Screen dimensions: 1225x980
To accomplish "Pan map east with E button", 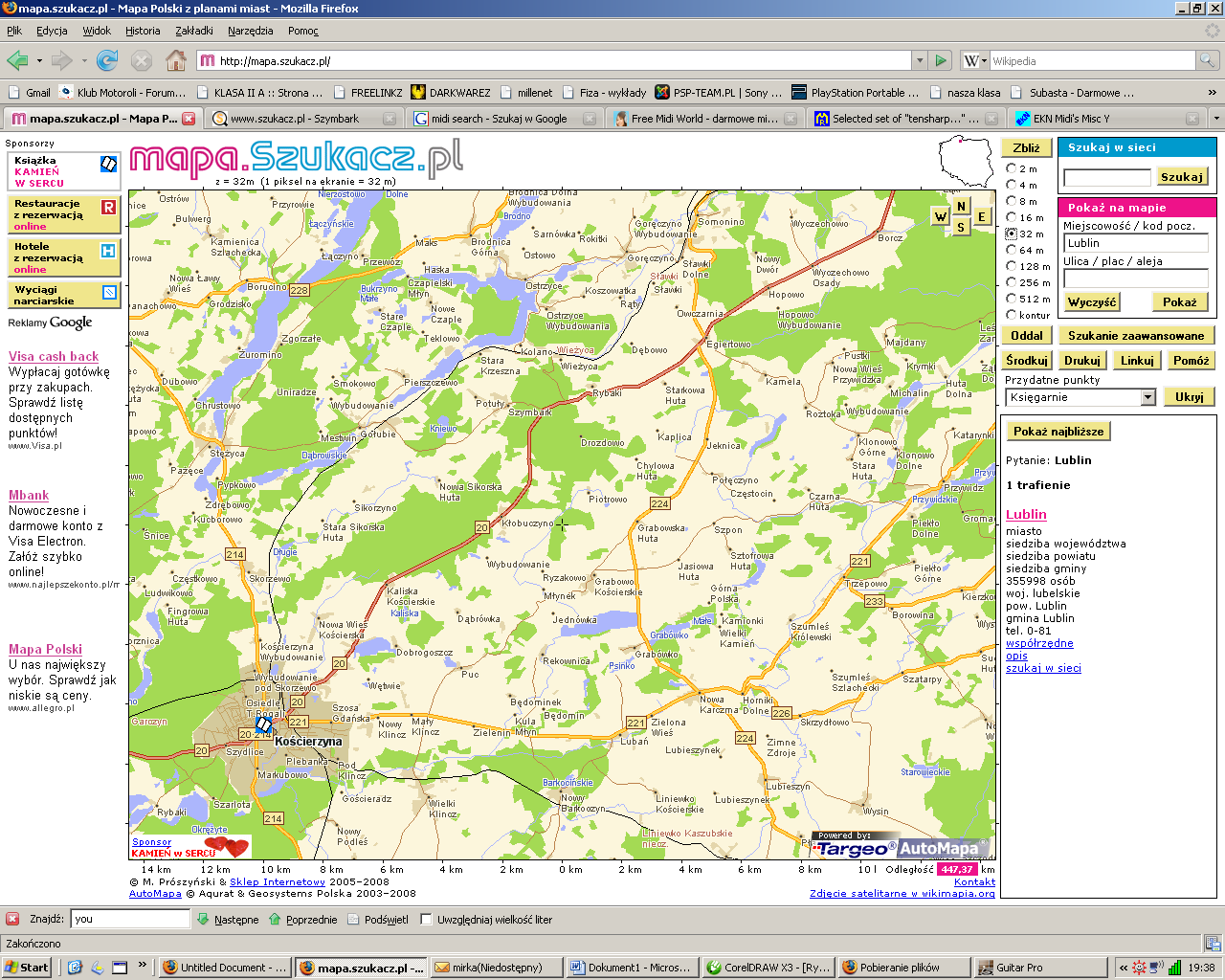I will [982, 216].
